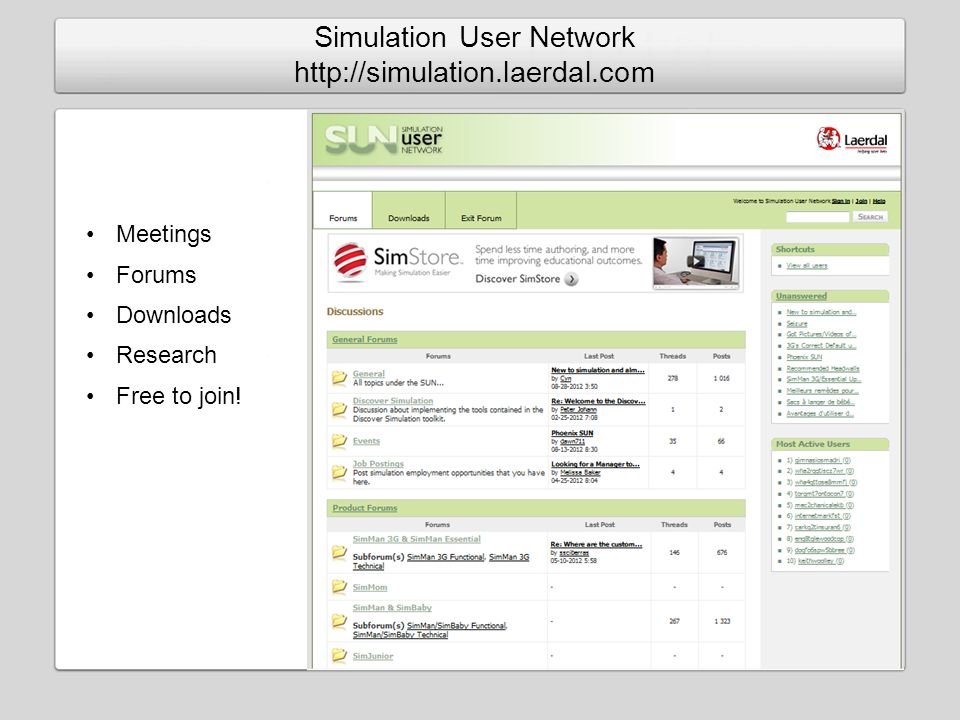Image resolution: width=960 pixels, height=720 pixels.
Task: Open unanswered thread 'Recommended Headwalls'
Action: tap(823, 369)
